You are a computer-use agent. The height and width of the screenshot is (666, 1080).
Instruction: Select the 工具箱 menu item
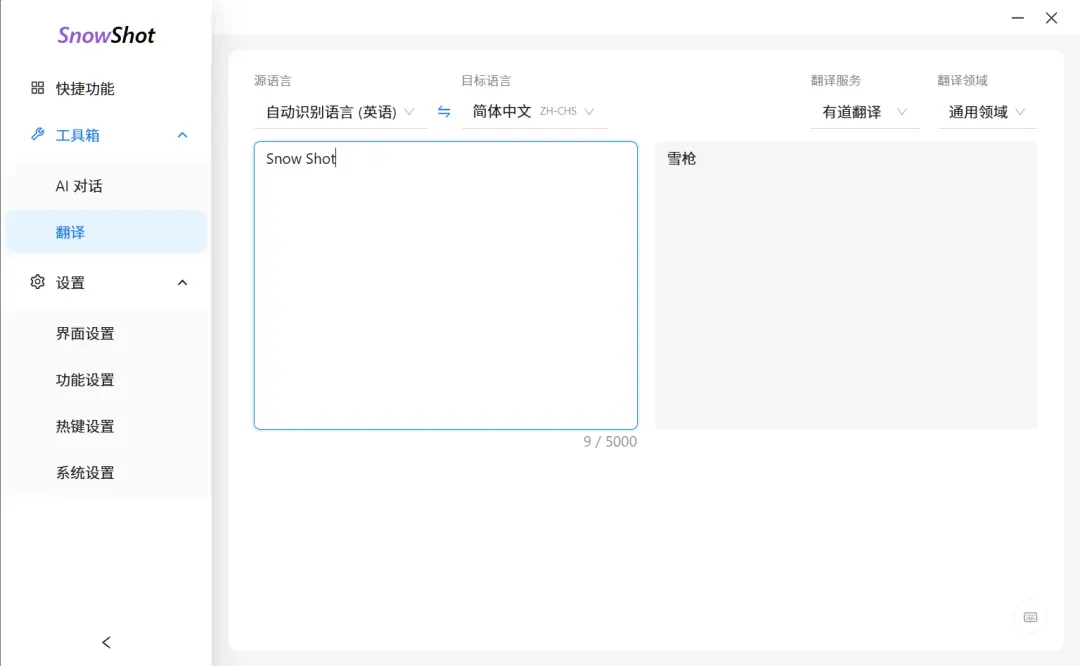click(x=106, y=135)
